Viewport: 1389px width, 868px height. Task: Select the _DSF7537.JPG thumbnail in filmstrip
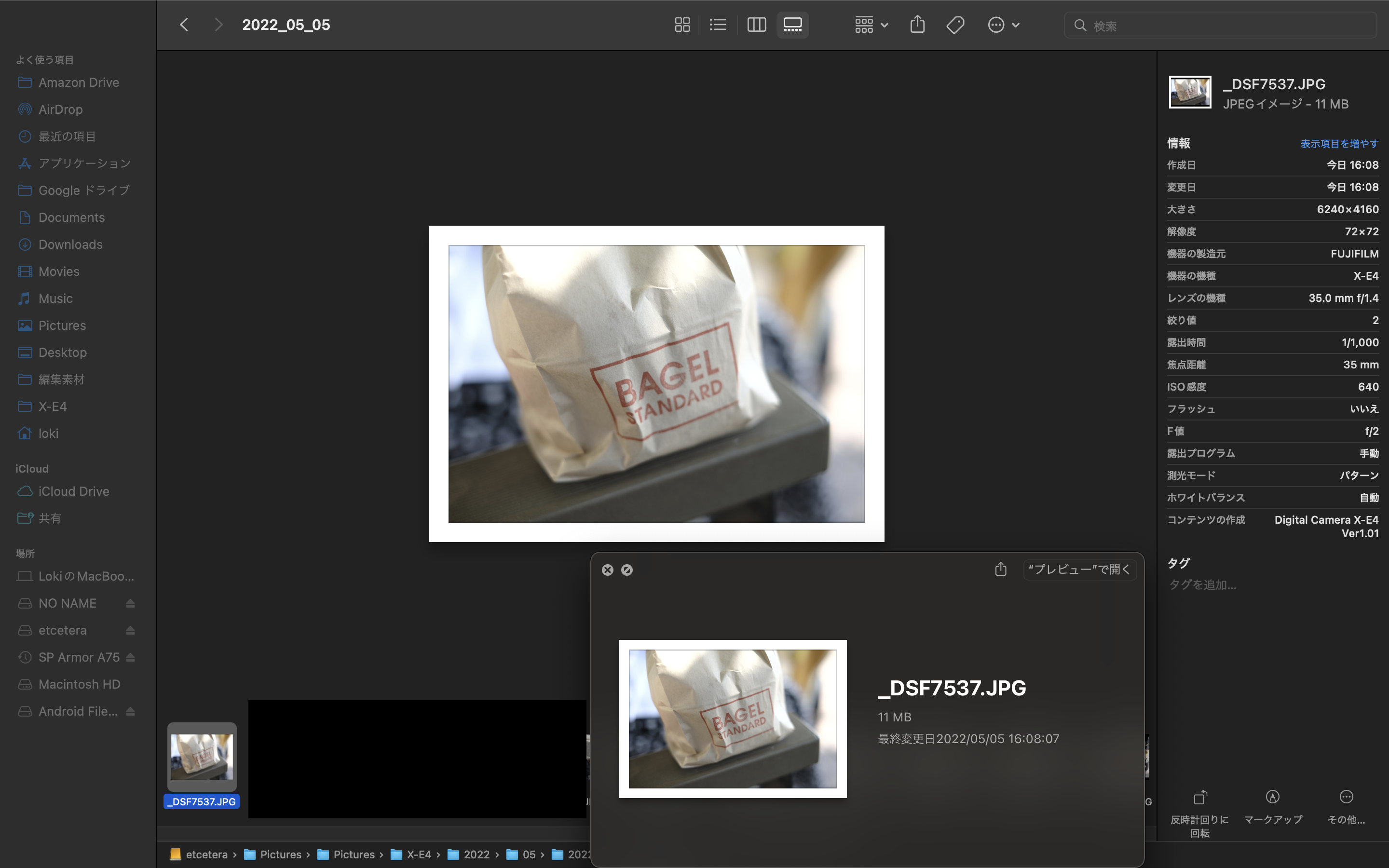[x=202, y=757]
